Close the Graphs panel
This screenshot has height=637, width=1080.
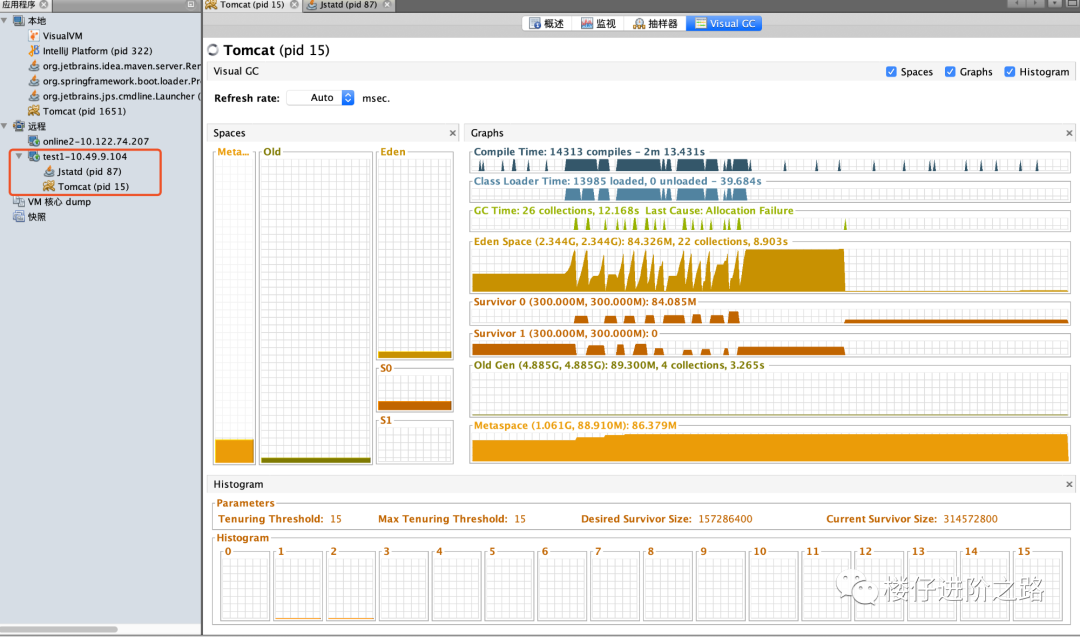point(1069,133)
